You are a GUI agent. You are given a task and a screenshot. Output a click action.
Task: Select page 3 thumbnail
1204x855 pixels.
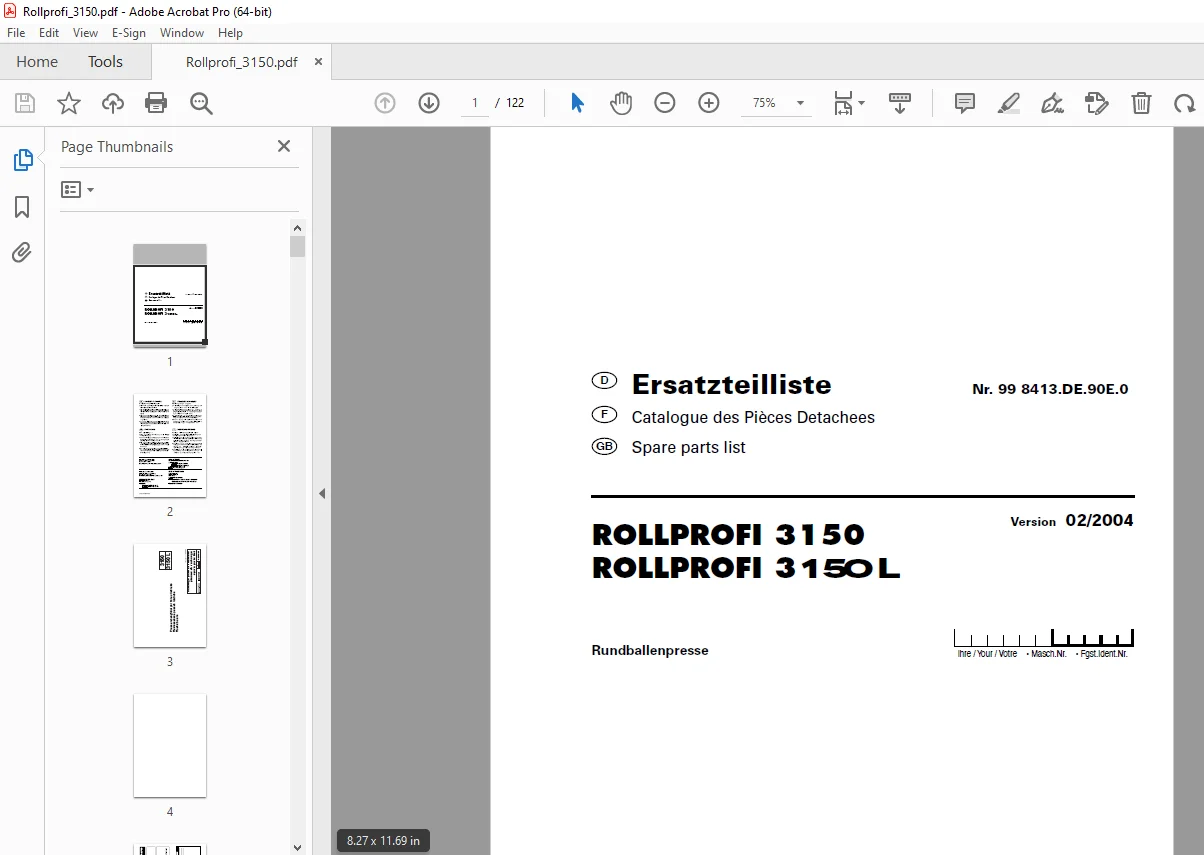[170, 596]
